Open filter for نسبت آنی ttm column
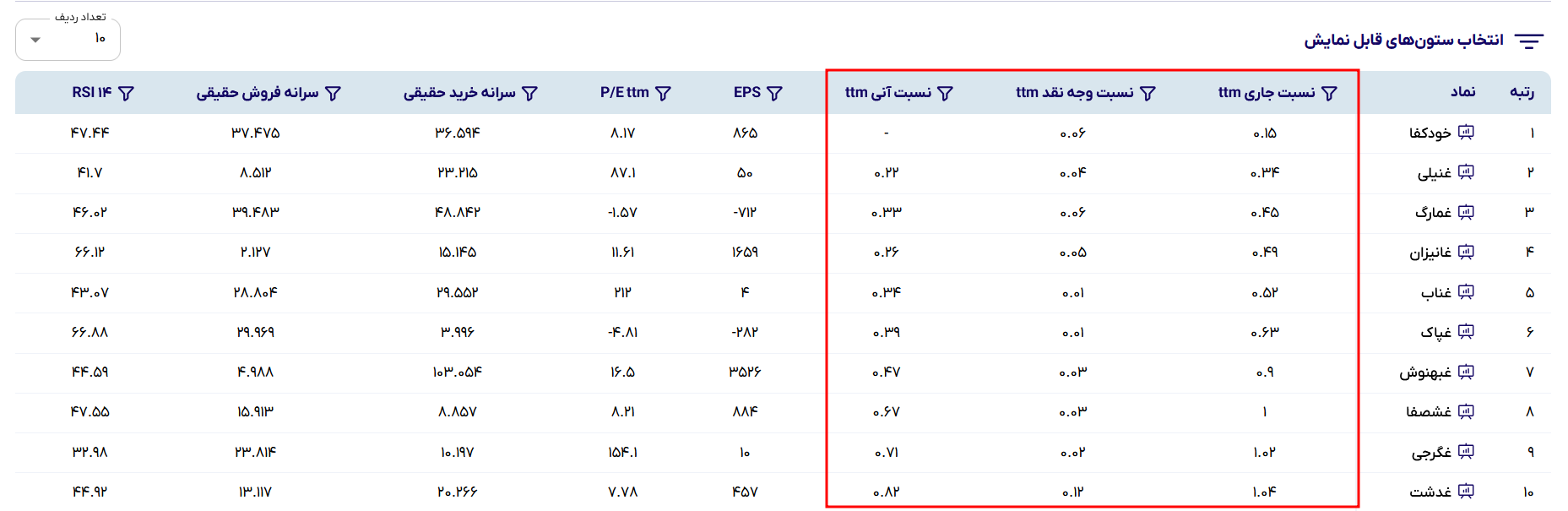This screenshot has width=1568, height=511. [x=946, y=93]
